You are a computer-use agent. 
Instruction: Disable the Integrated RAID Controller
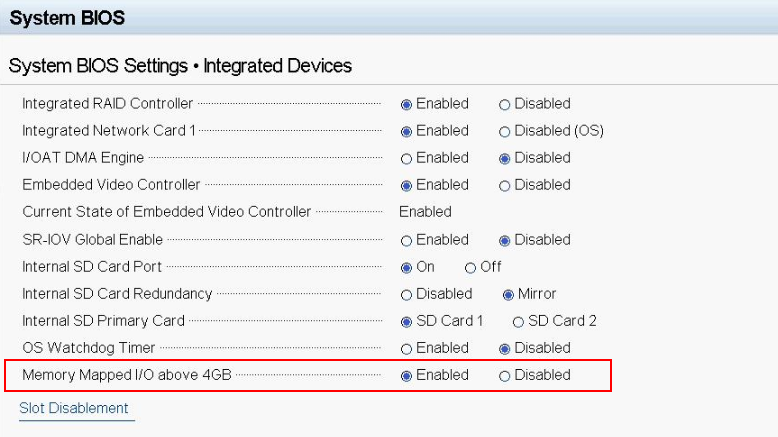click(505, 104)
